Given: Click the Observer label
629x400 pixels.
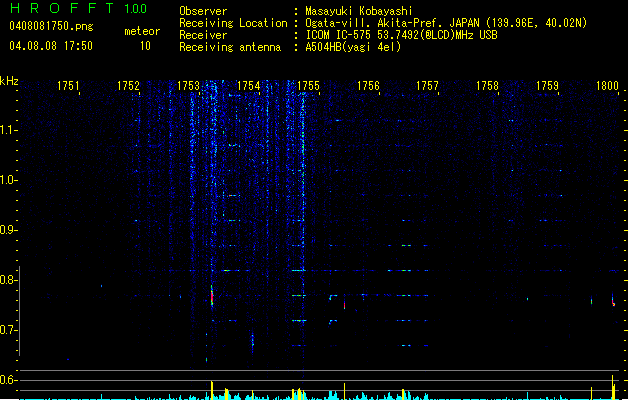Looking at the screenshot, I should click(203, 11).
